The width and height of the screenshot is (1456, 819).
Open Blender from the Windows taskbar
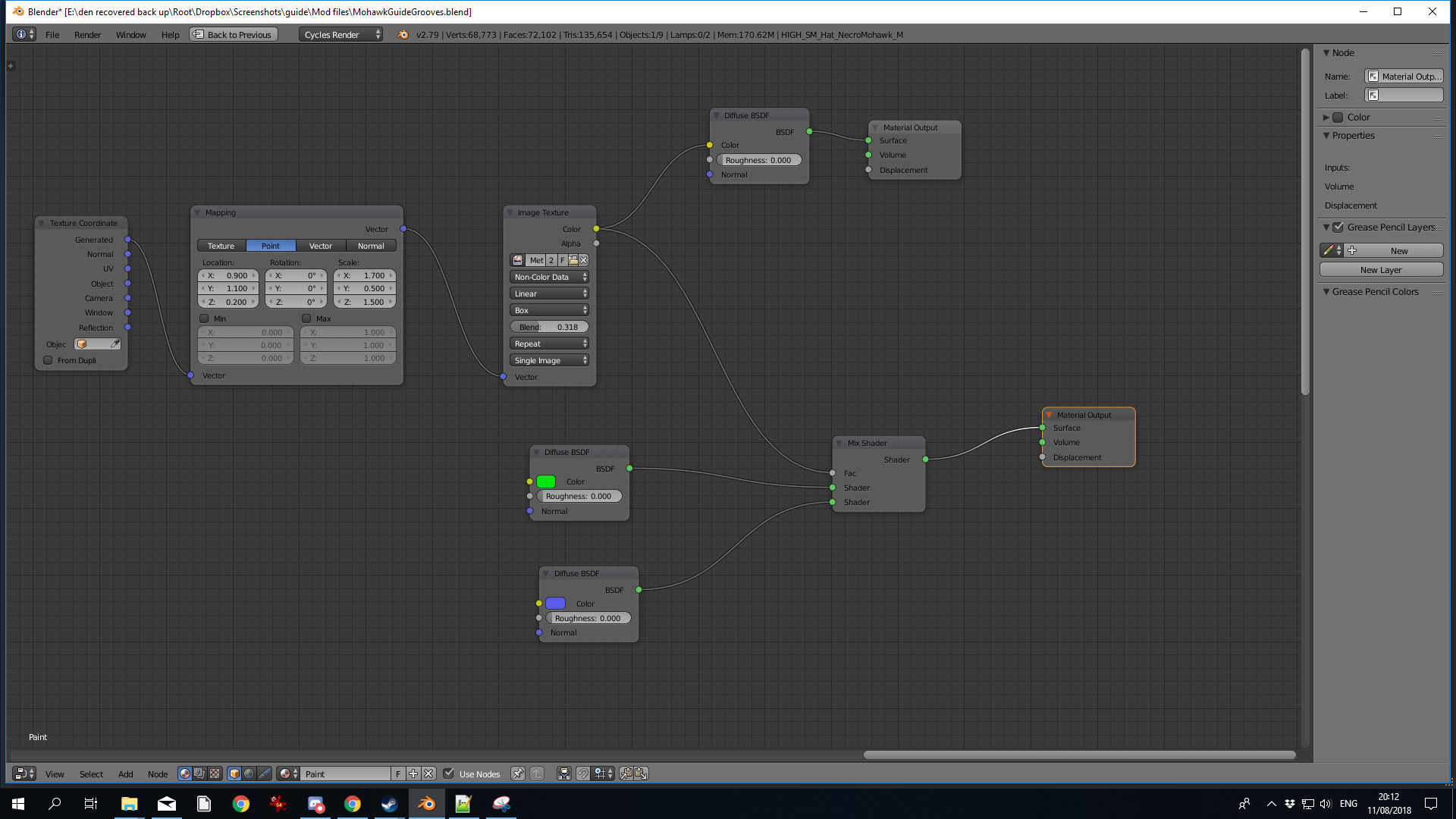(x=426, y=804)
